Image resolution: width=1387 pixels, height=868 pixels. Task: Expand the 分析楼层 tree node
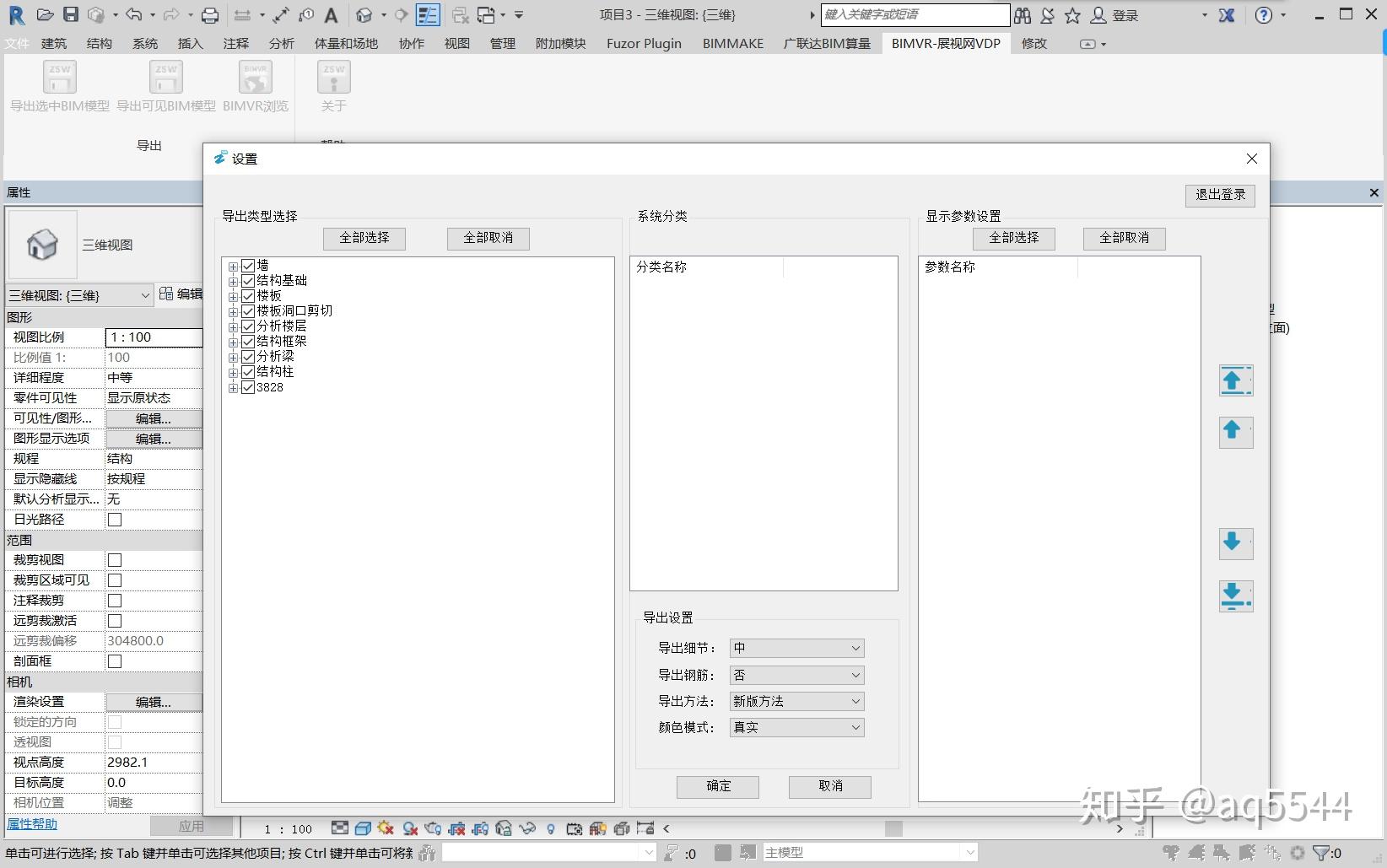233,327
